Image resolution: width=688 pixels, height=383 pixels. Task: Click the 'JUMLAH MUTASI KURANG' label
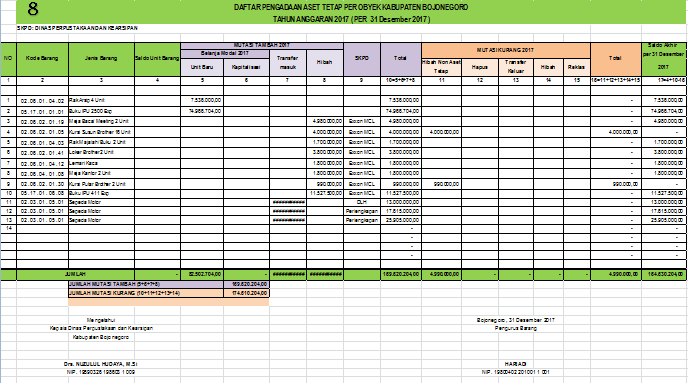(146, 293)
